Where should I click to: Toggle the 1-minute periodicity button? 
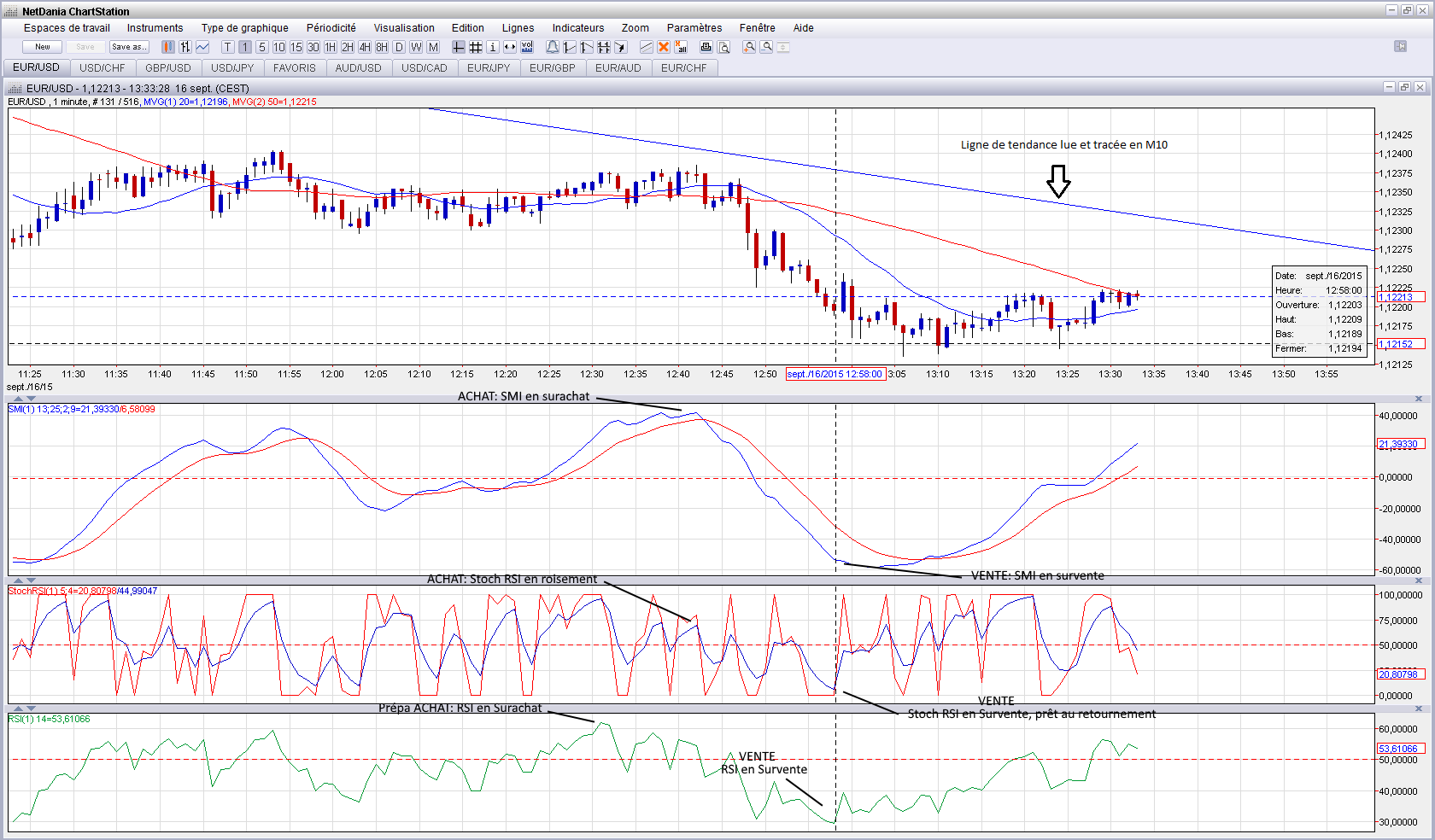click(245, 47)
